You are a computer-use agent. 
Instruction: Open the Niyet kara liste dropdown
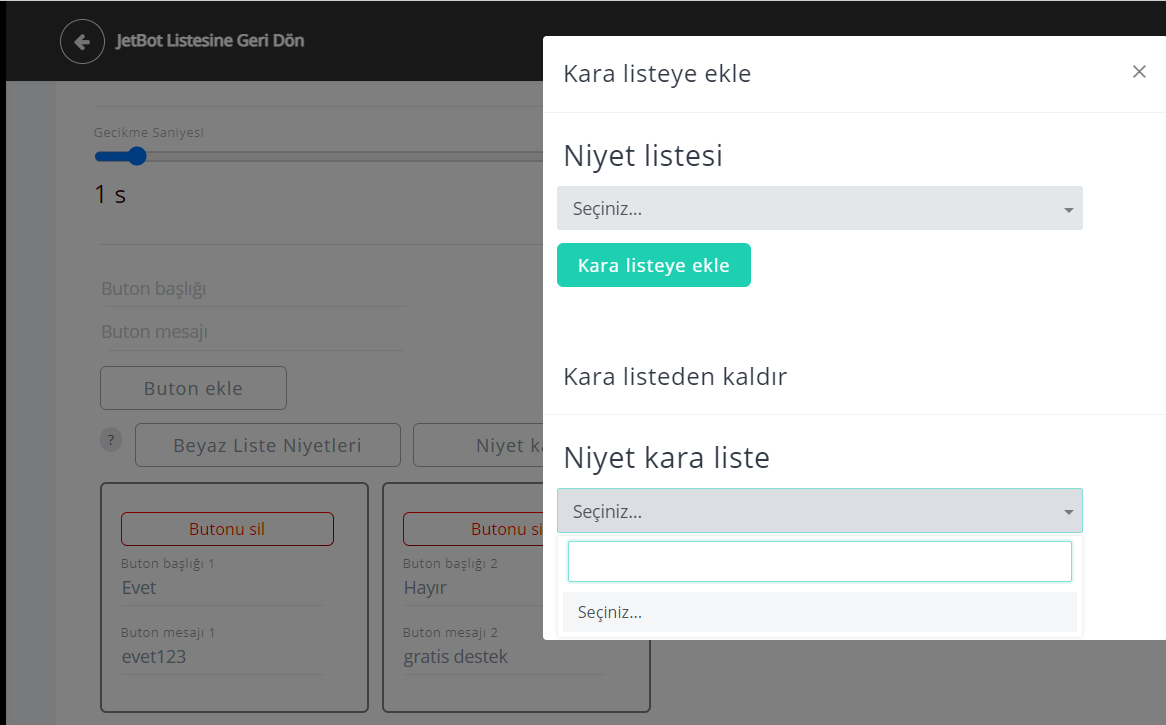[819, 511]
